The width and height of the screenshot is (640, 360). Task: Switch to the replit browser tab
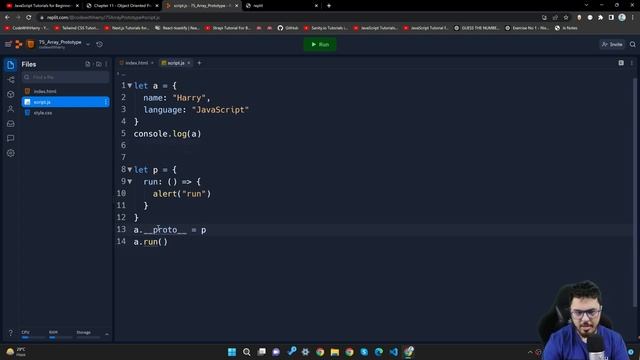click(x=282, y=6)
